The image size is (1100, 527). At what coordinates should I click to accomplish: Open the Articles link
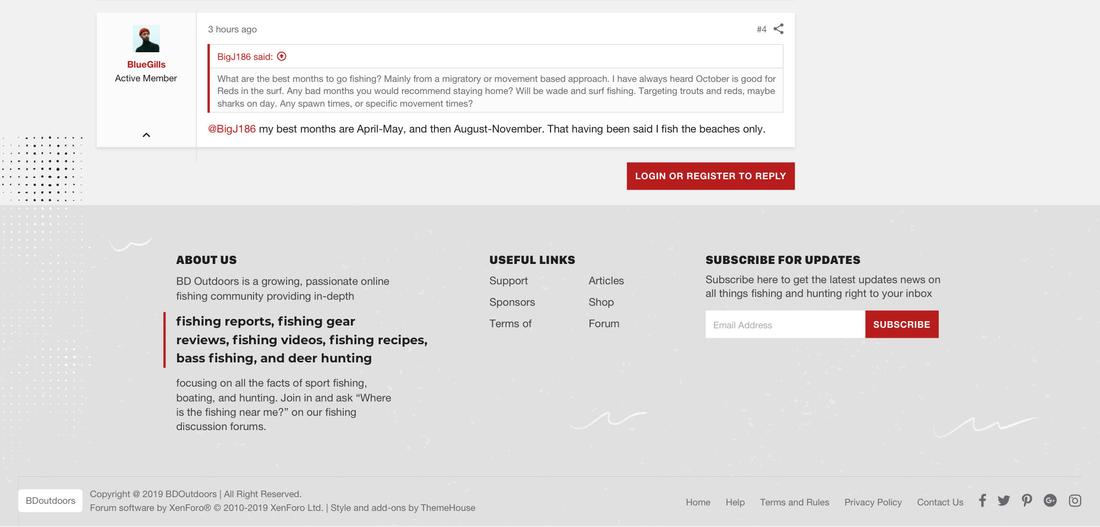(606, 281)
